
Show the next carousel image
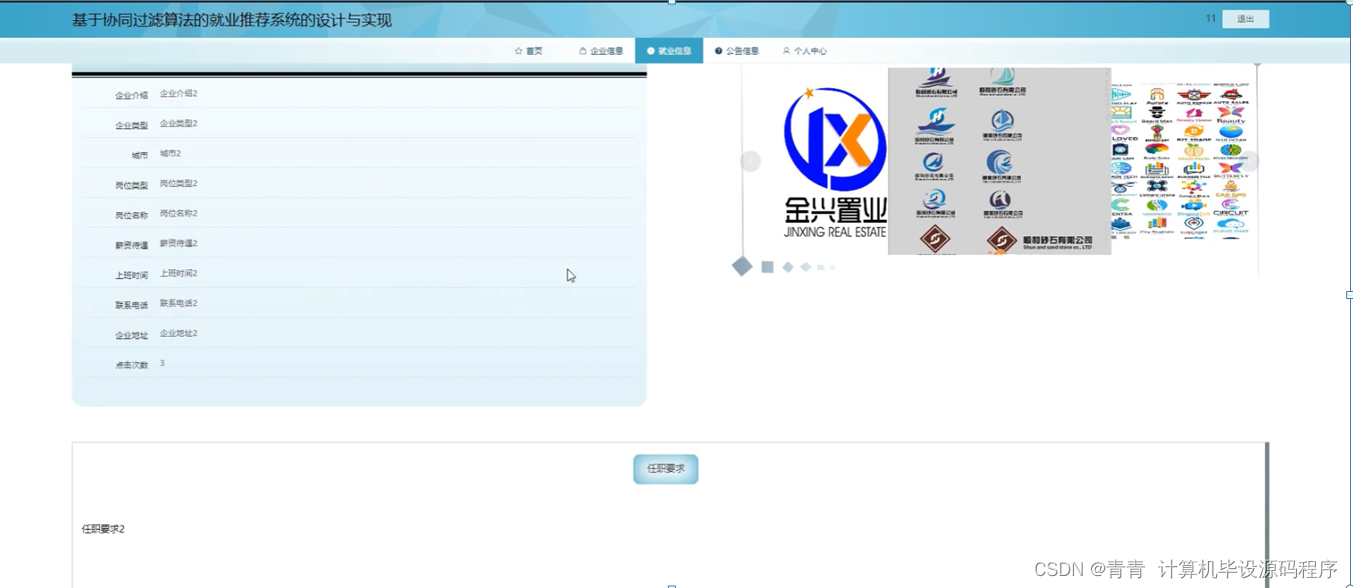pos(1249,162)
